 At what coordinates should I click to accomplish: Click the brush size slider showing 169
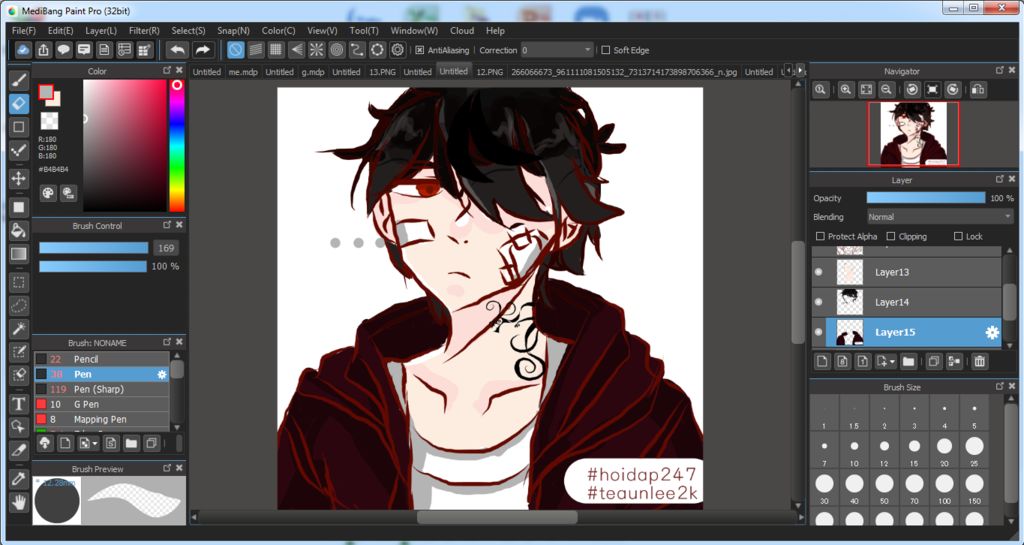(93, 248)
